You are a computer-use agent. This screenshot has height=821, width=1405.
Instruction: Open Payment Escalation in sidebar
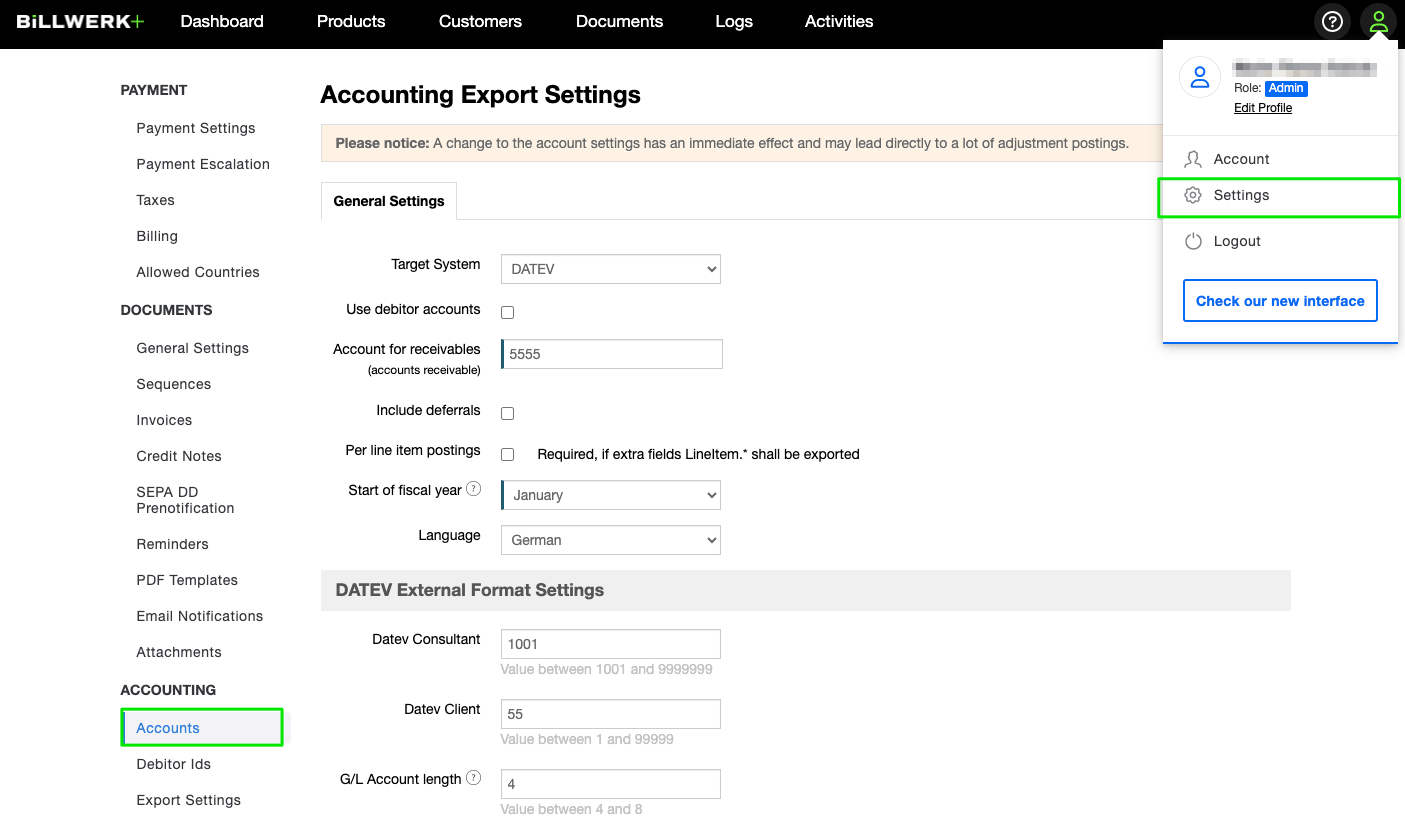coord(203,164)
